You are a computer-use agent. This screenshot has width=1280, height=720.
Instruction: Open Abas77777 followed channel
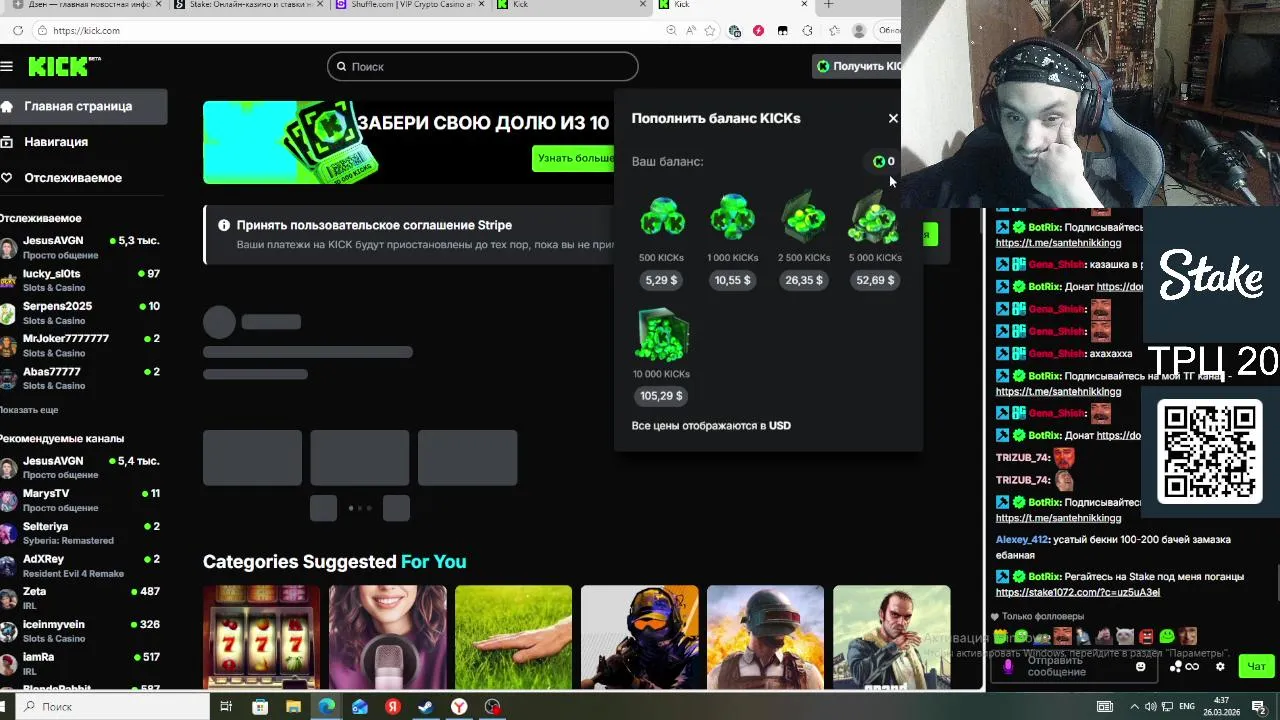[x=80, y=378]
